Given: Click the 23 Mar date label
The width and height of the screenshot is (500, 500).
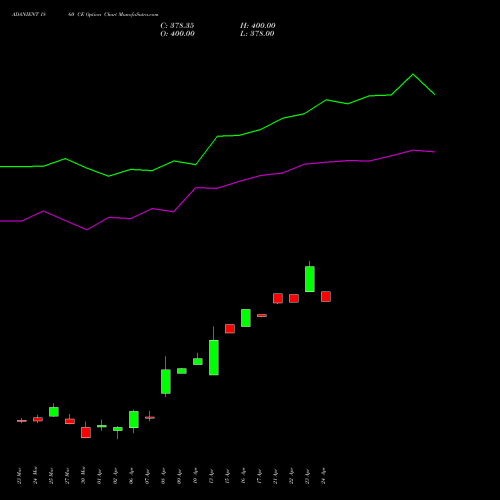Looking at the screenshot, I should click(x=19, y=476).
